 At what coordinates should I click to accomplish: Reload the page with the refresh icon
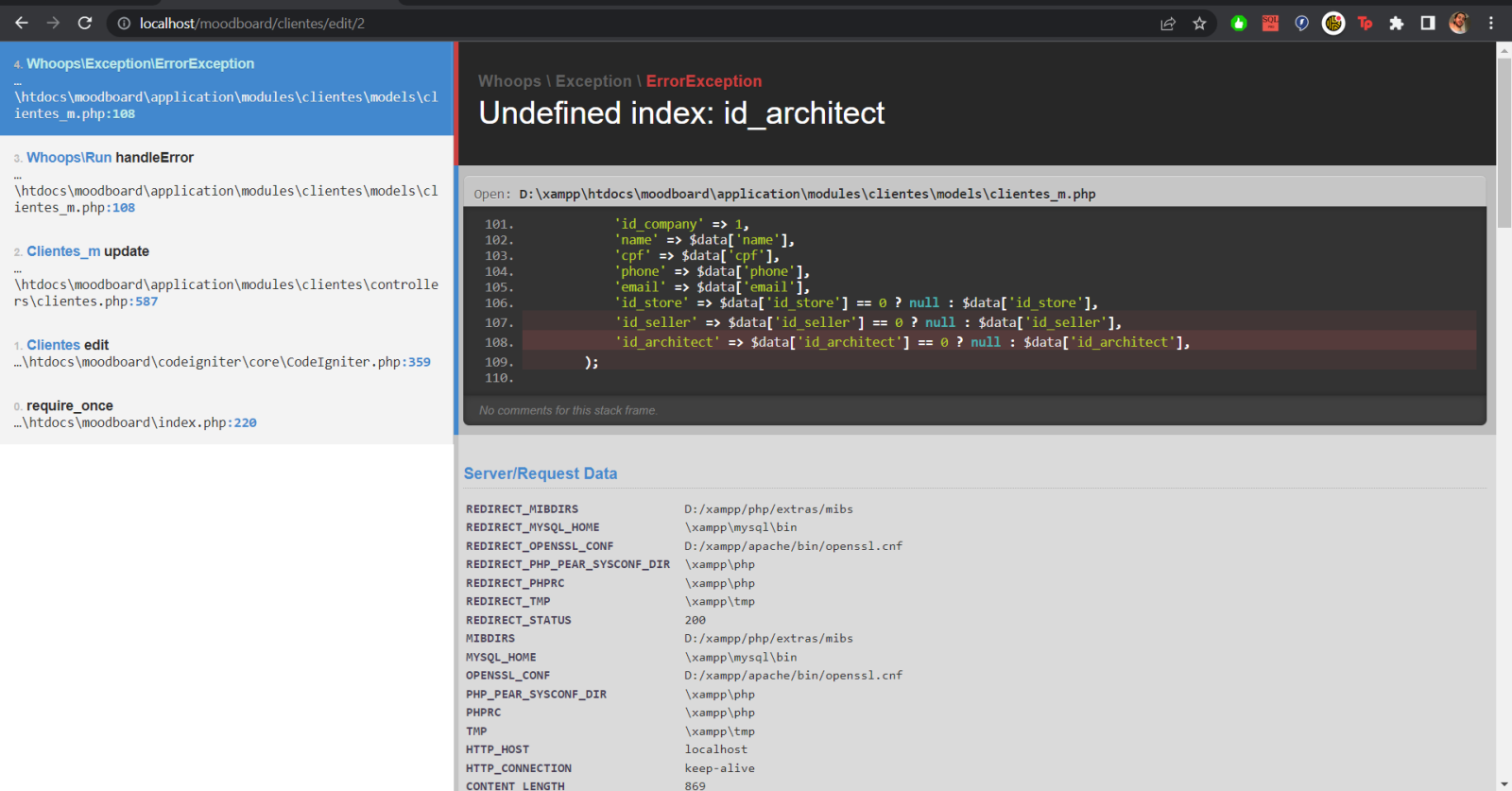85,23
